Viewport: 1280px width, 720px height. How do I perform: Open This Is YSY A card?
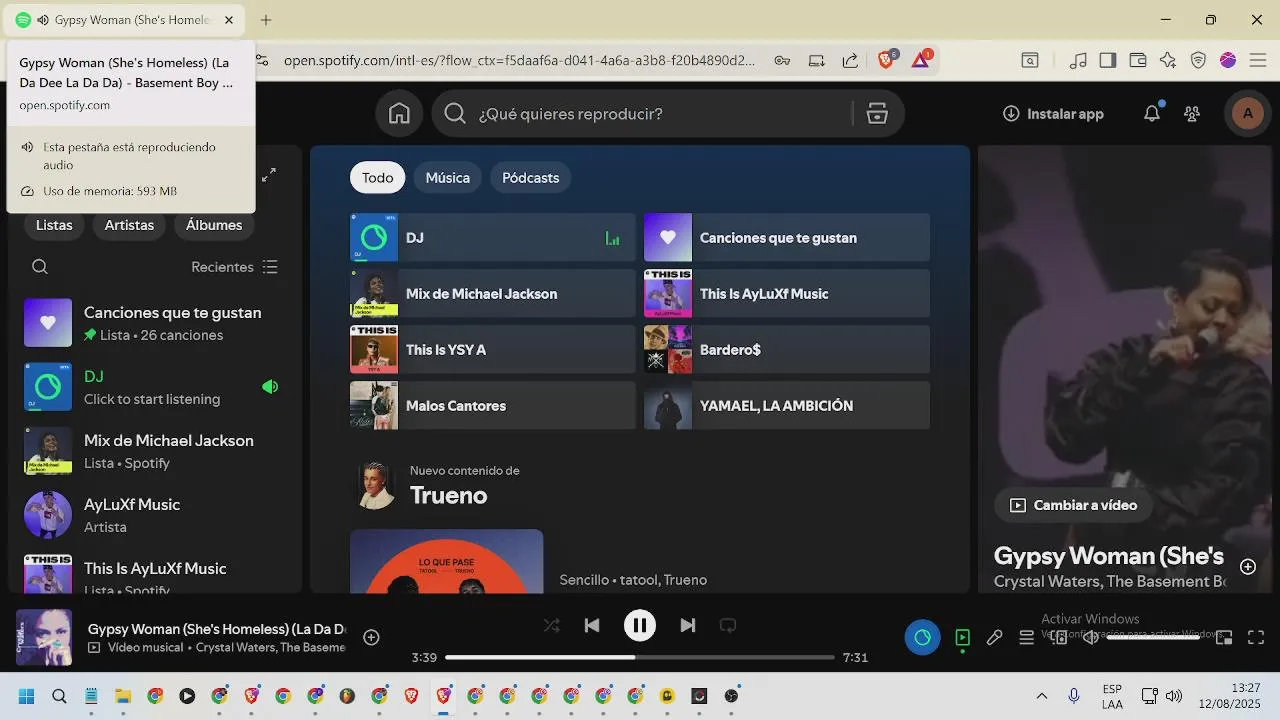493,350
